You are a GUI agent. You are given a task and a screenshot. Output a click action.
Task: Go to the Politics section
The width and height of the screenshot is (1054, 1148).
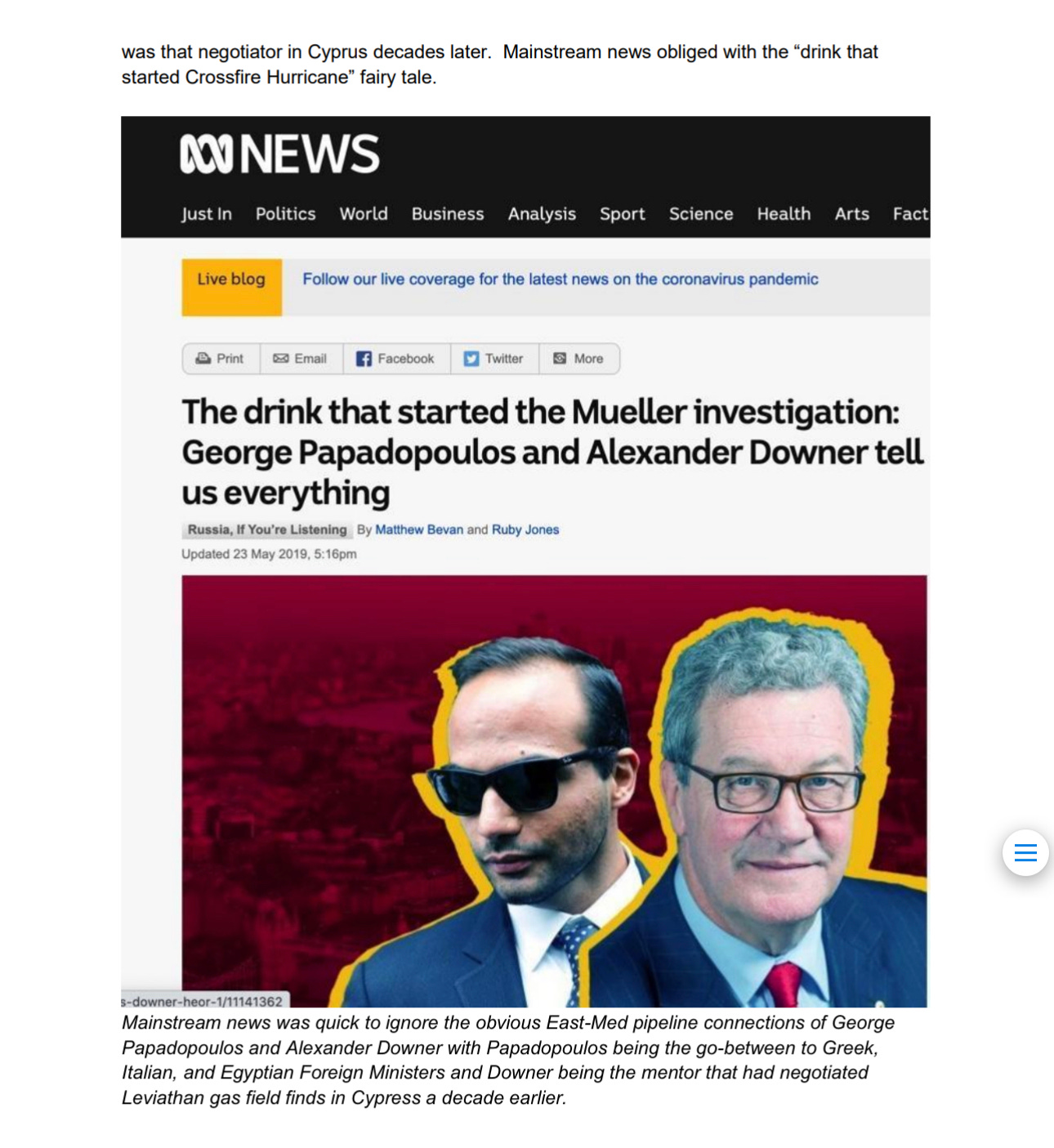coord(285,214)
